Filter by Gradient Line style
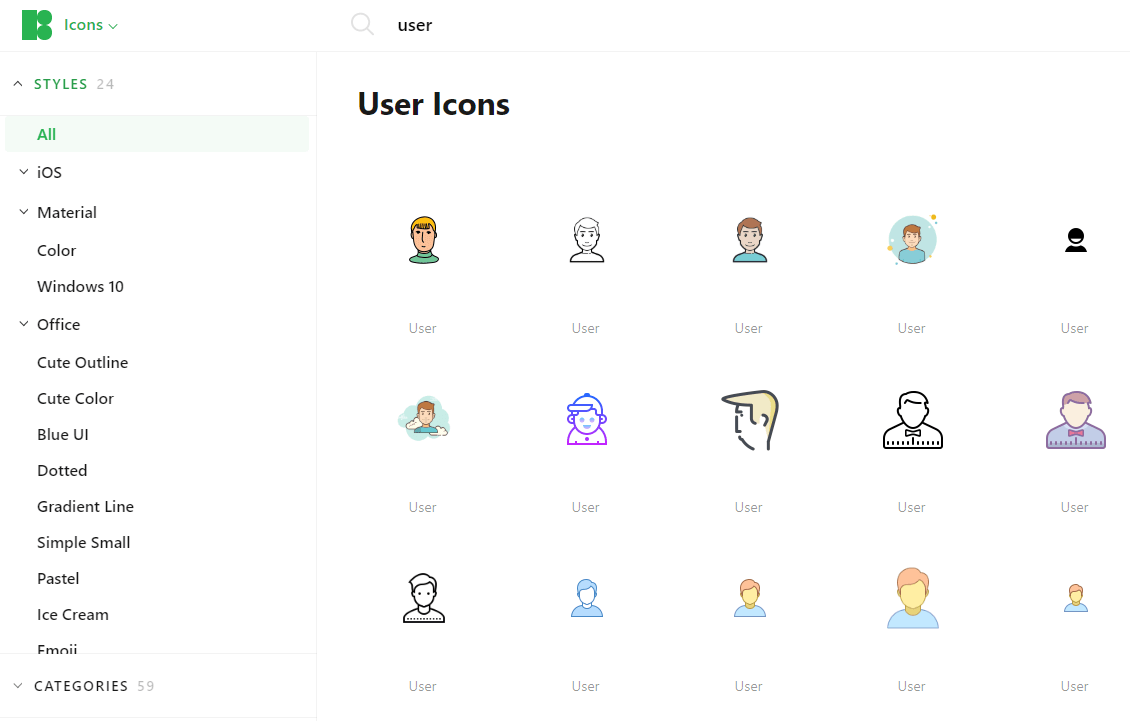 click(85, 507)
